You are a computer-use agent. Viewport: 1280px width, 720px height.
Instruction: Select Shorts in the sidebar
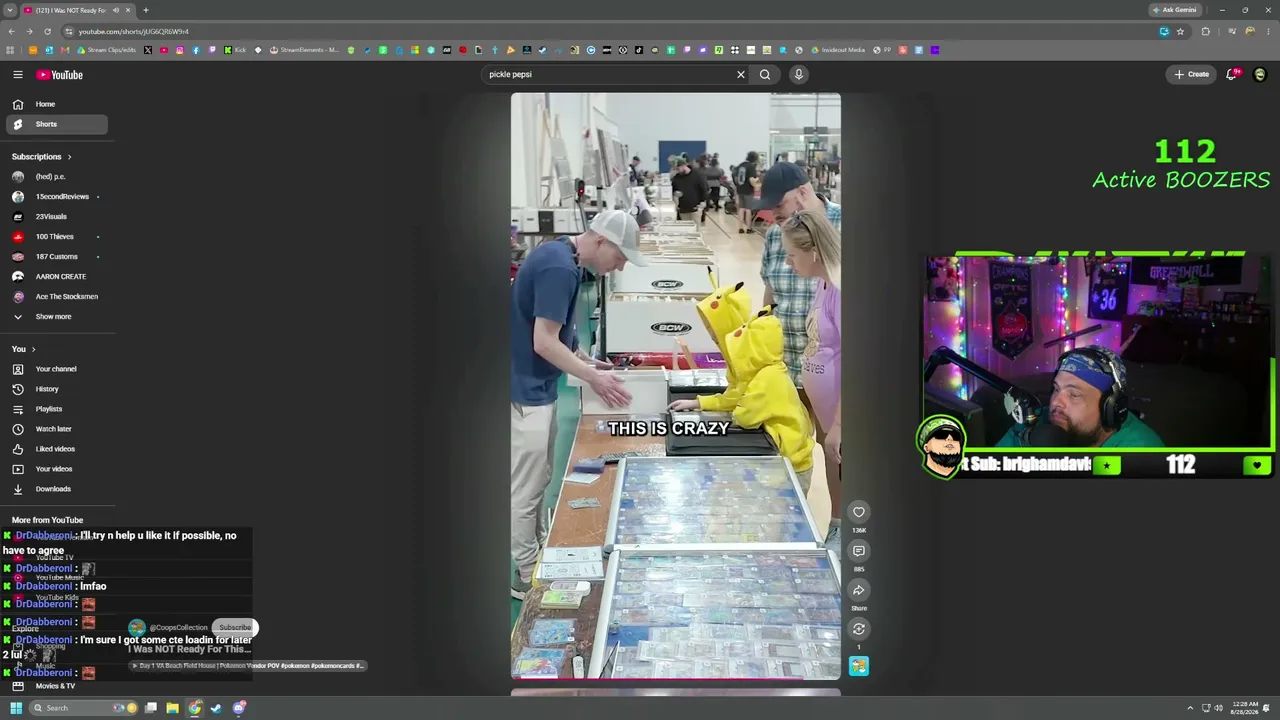[x=56, y=124]
